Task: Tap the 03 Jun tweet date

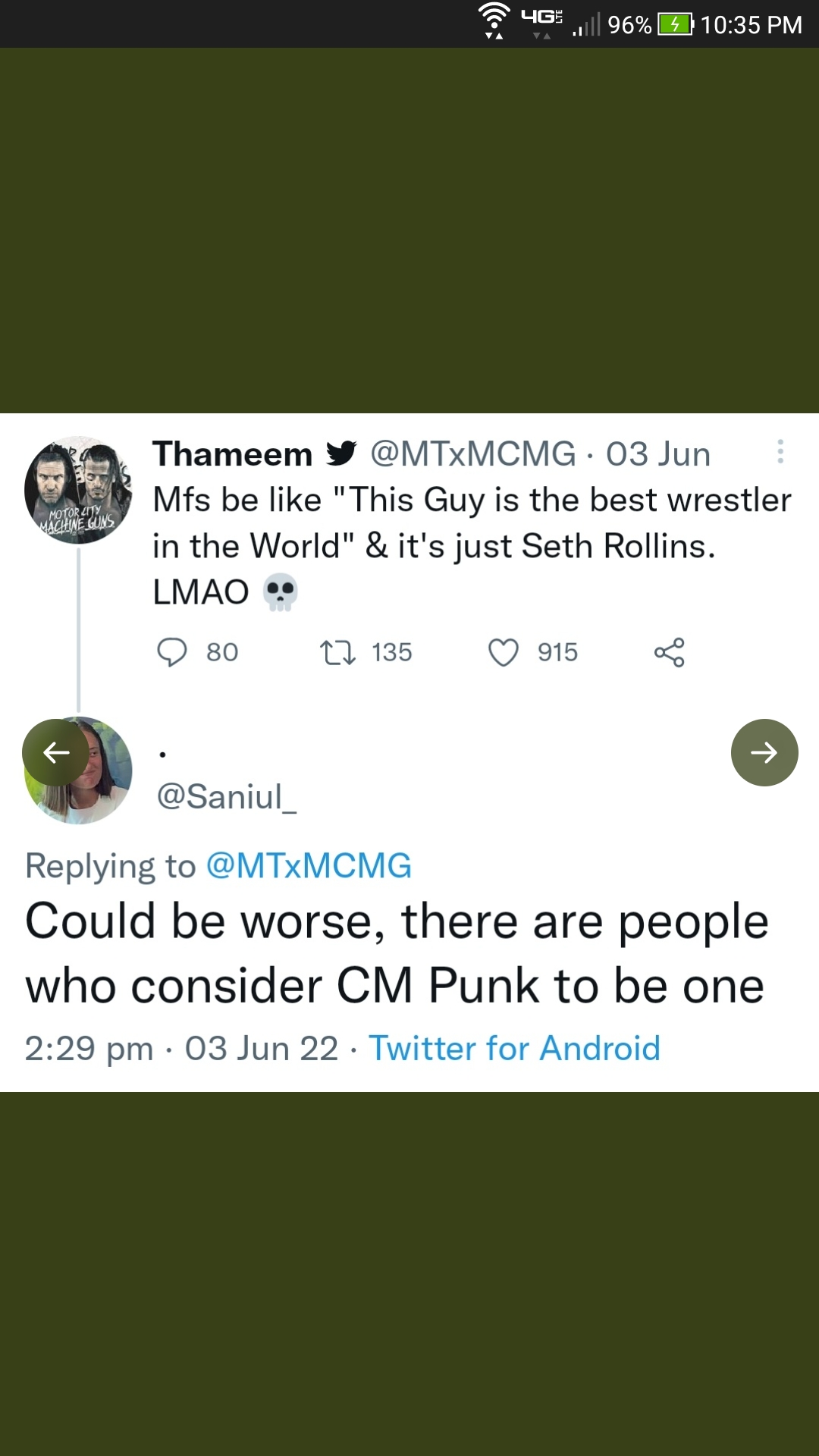Action: point(657,454)
